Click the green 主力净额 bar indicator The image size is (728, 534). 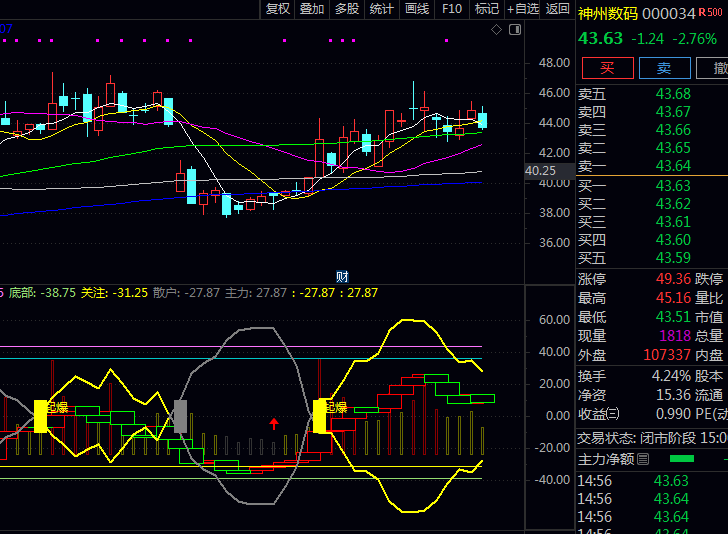click(x=681, y=459)
